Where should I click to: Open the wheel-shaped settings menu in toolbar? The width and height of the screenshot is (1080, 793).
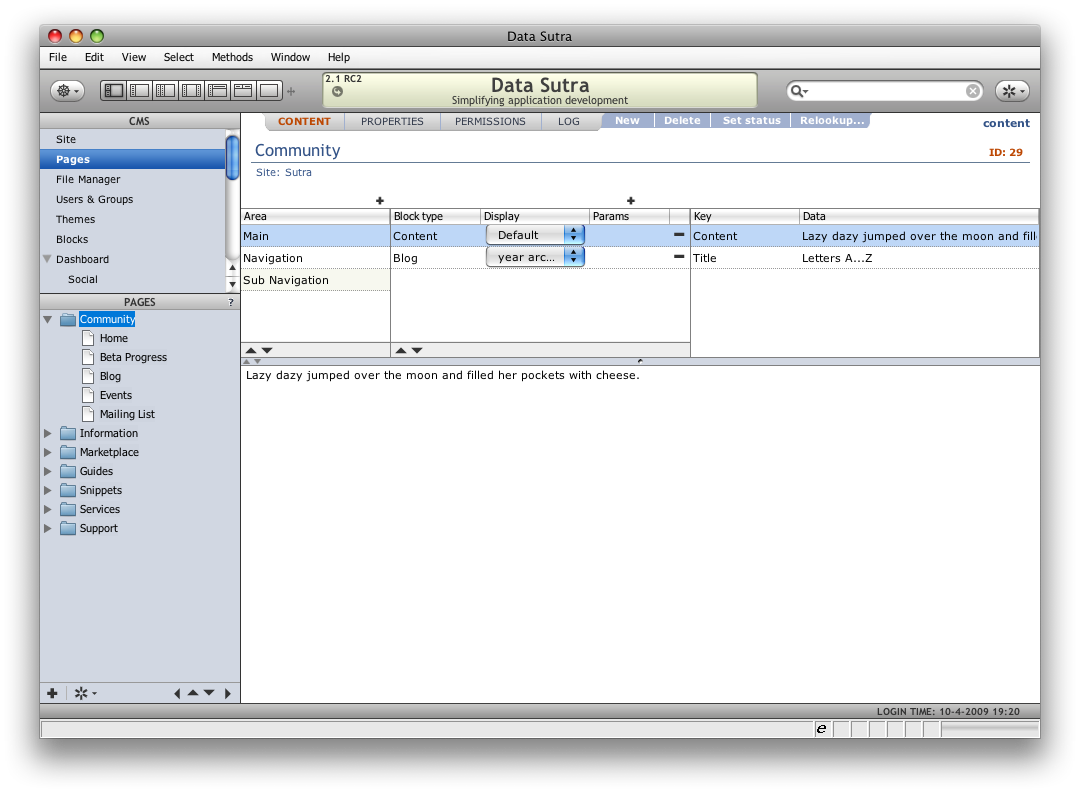tap(68, 91)
